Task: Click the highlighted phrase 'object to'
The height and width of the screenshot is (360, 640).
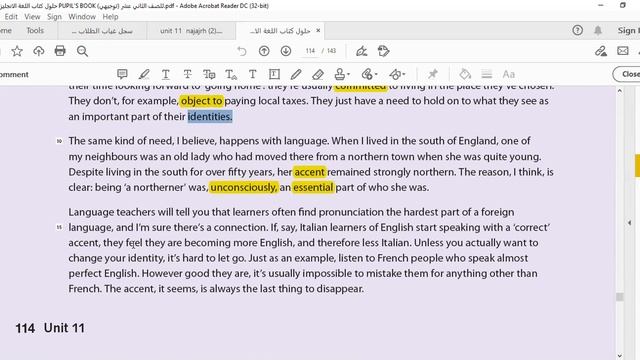Action: [202, 101]
